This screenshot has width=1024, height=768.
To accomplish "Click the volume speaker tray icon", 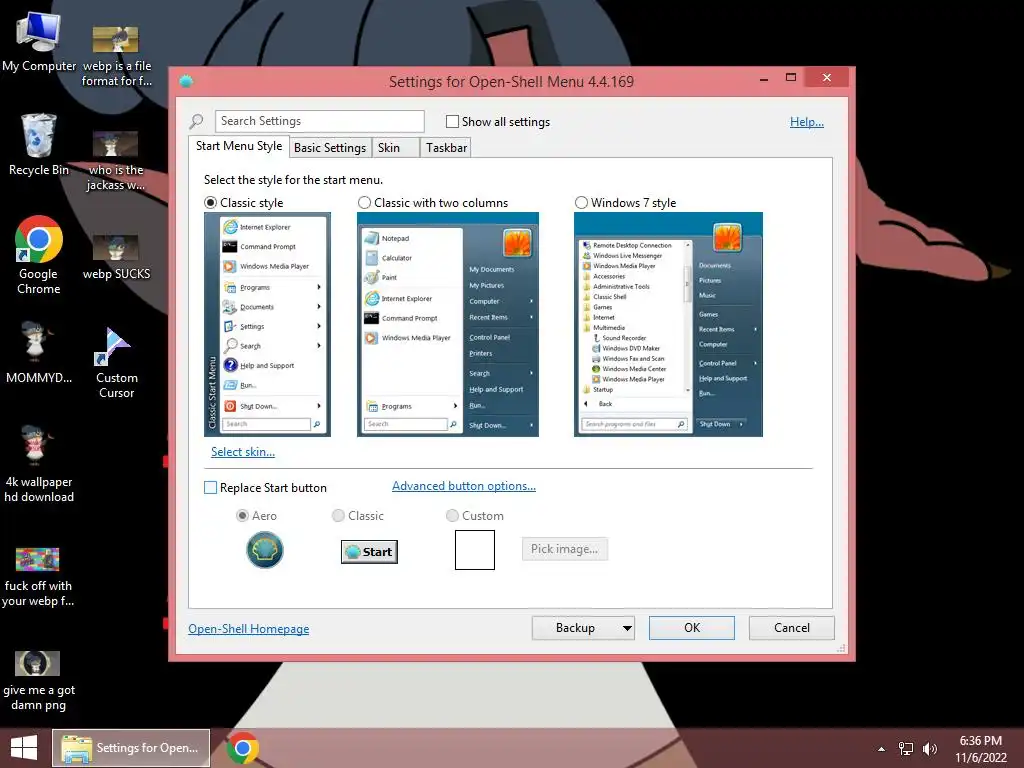I will click(x=930, y=749).
